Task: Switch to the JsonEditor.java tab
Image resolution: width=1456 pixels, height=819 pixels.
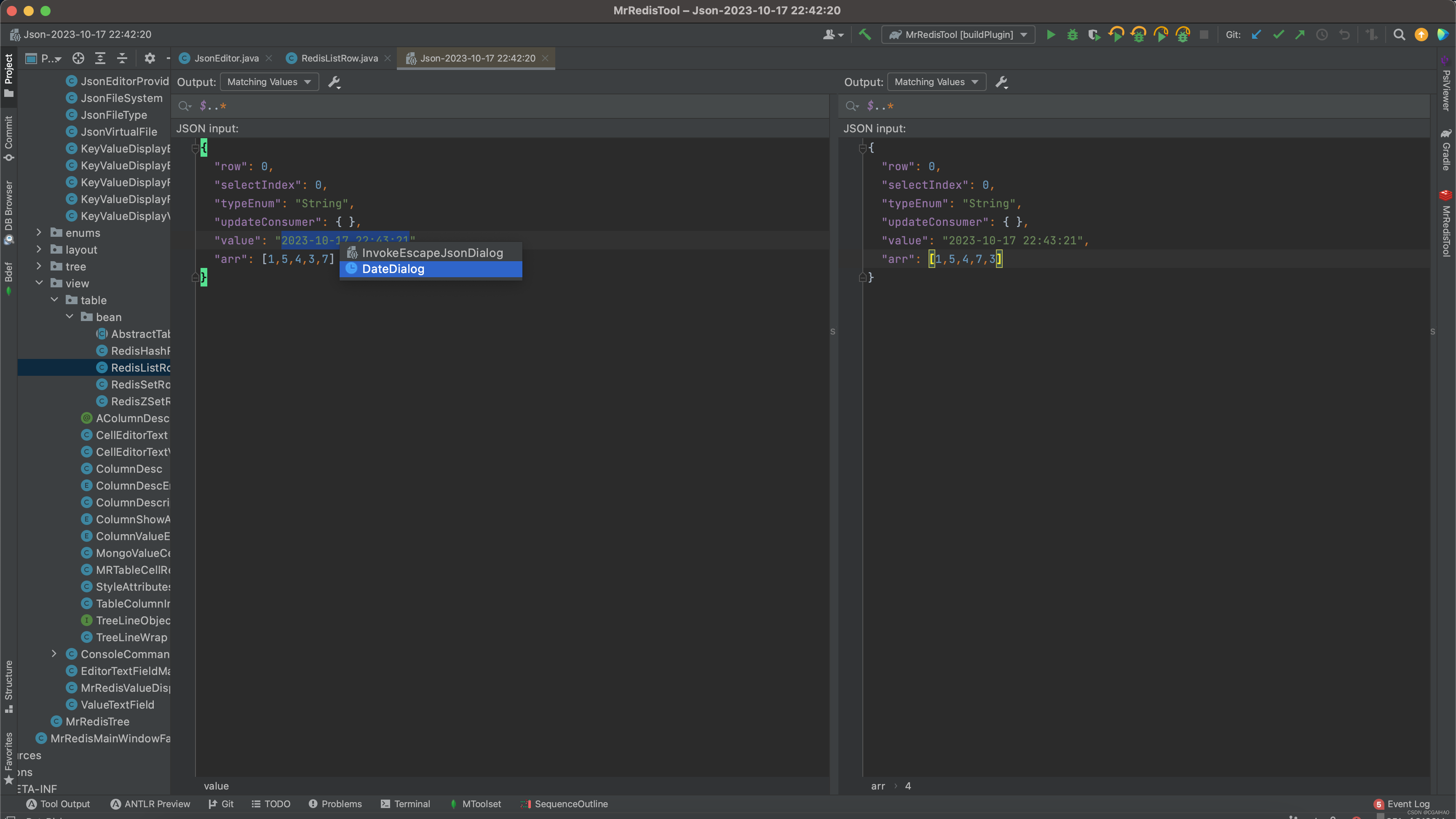Action: [x=226, y=58]
